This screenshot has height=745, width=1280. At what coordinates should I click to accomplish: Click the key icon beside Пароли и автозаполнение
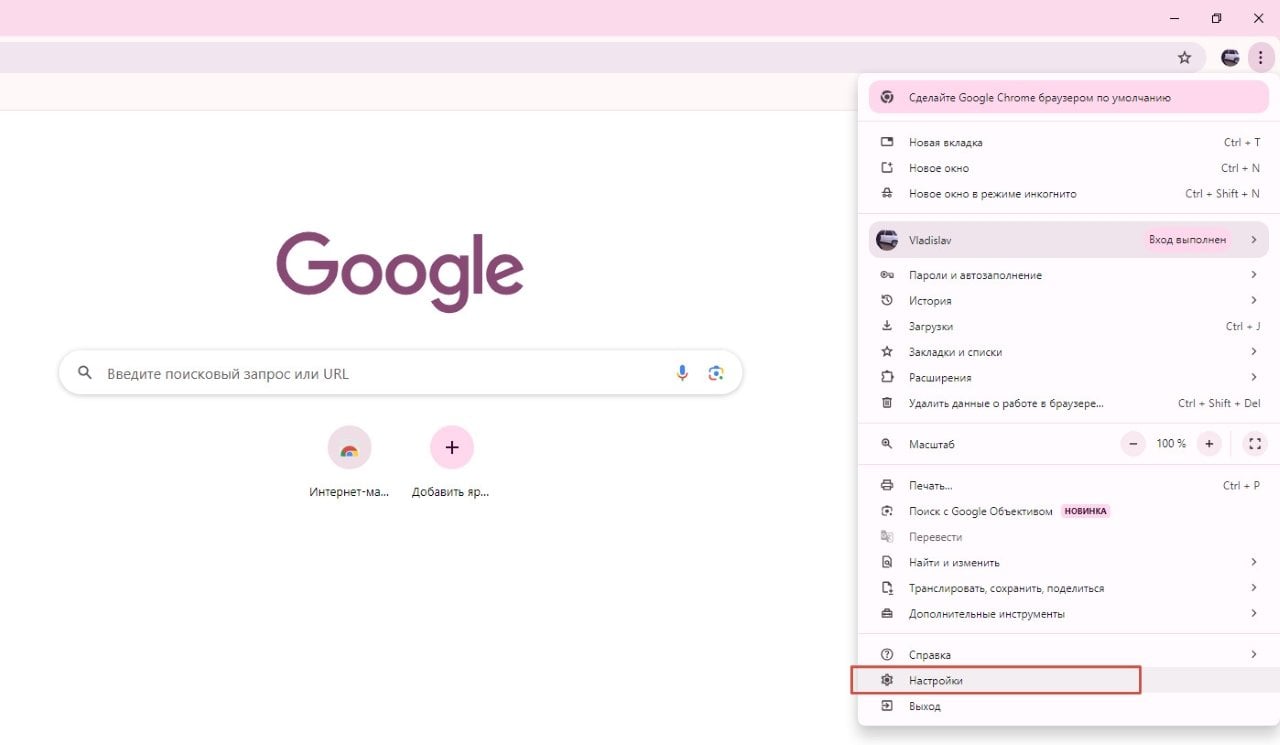pyautogui.click(x=886, y=275)
